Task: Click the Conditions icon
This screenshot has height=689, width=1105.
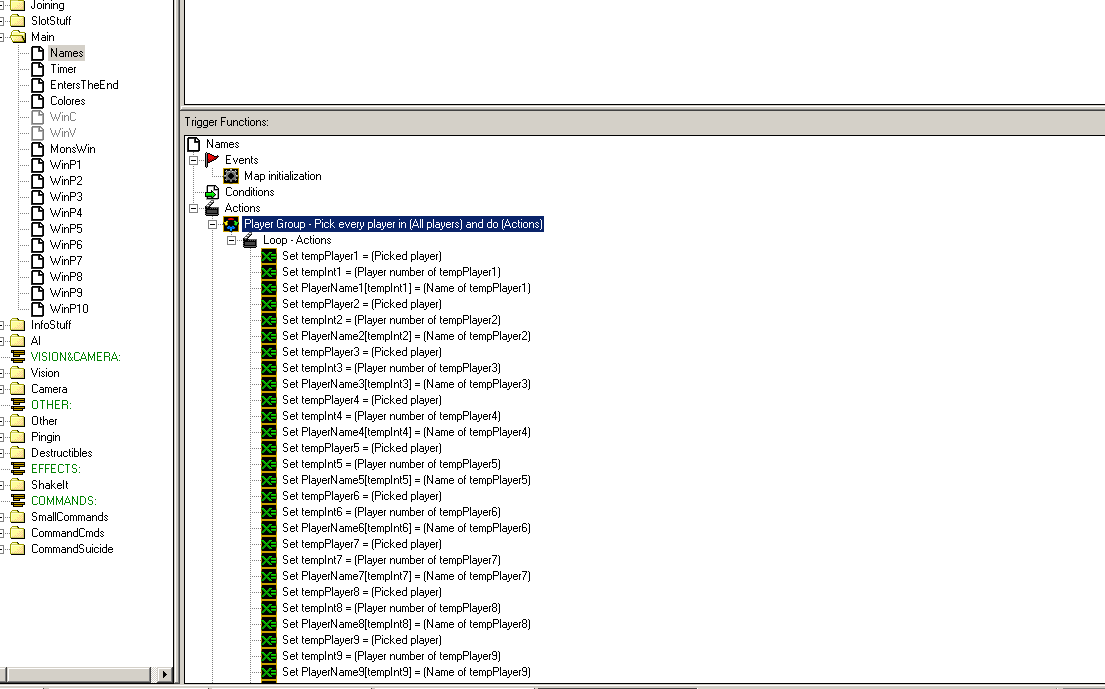Action: click(x=212, y=192)
